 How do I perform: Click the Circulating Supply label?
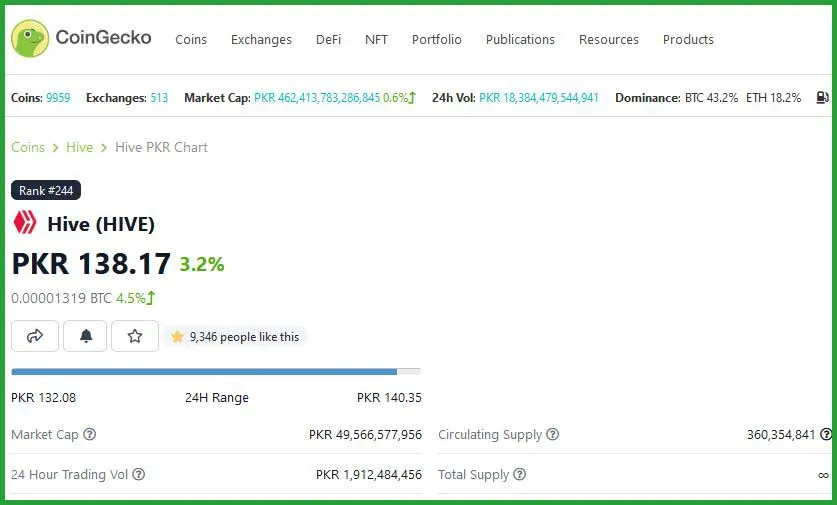click(490, 435)
